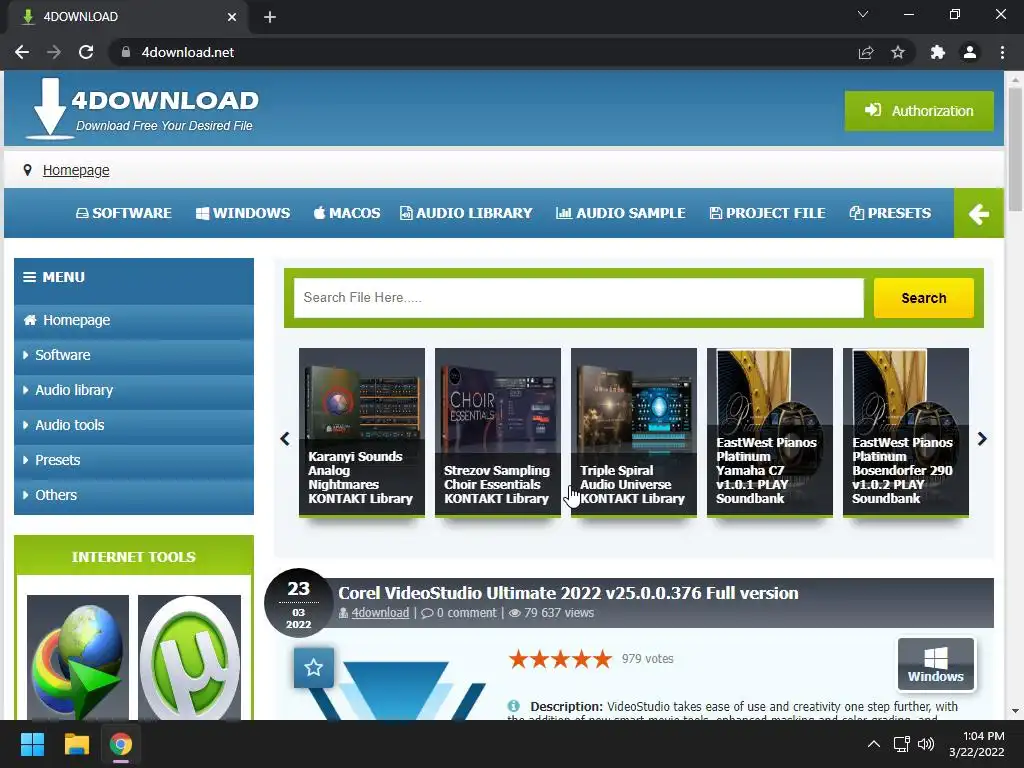Open the taskbar clock and date

(977, 744)
